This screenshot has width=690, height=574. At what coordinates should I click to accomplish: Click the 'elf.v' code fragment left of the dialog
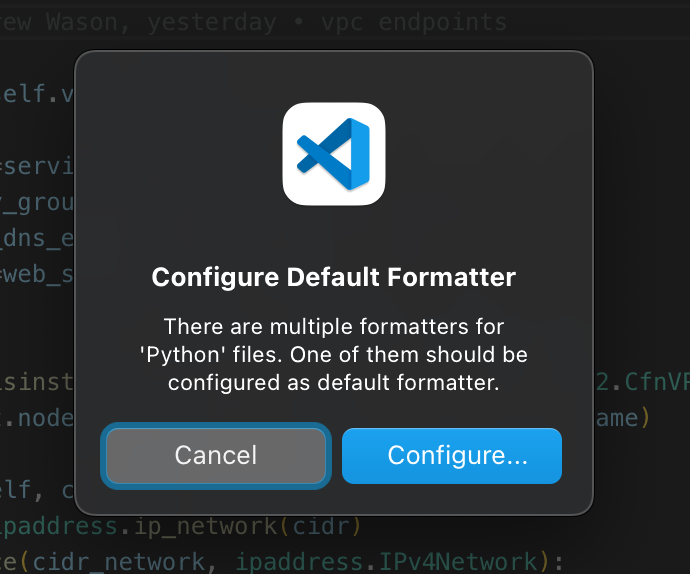(x=37, y=94)
